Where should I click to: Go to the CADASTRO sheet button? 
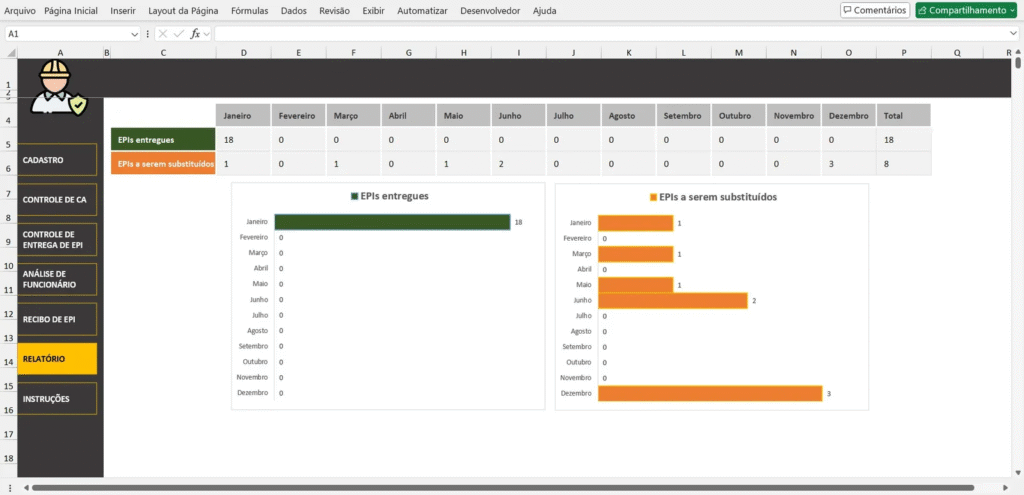(x=57, y=160)
